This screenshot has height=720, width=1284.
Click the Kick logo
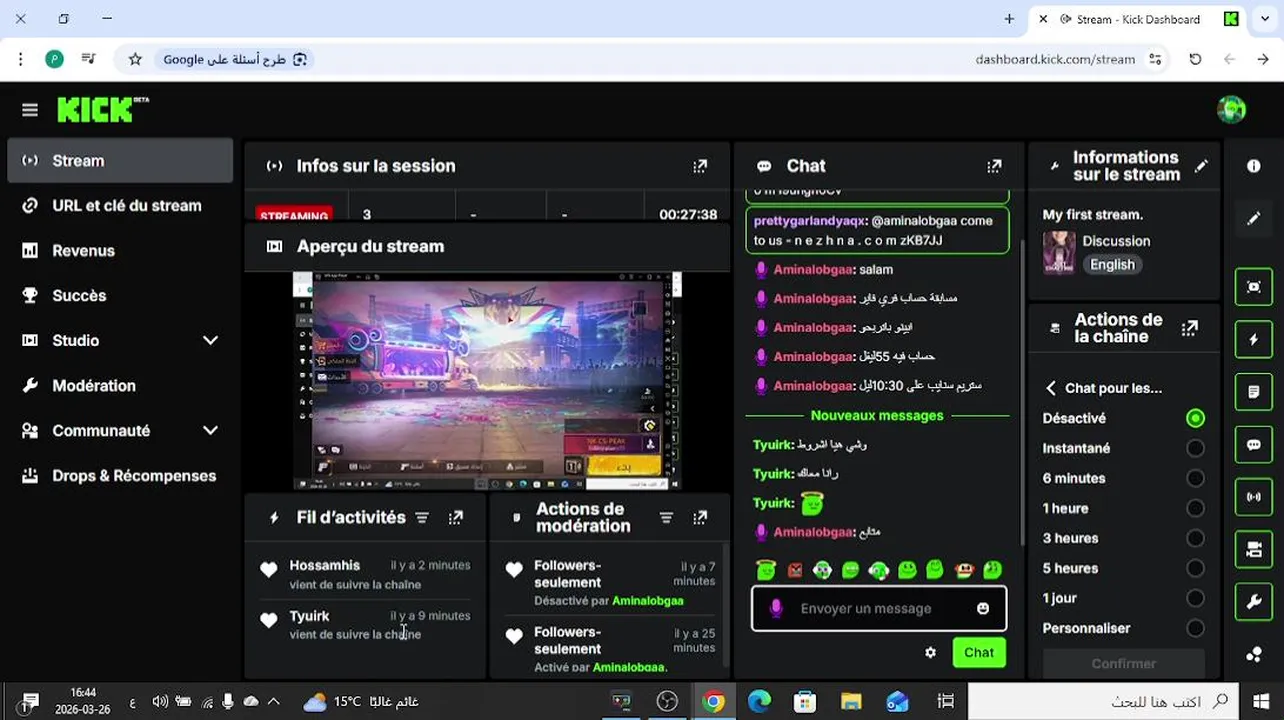(102, 109)
